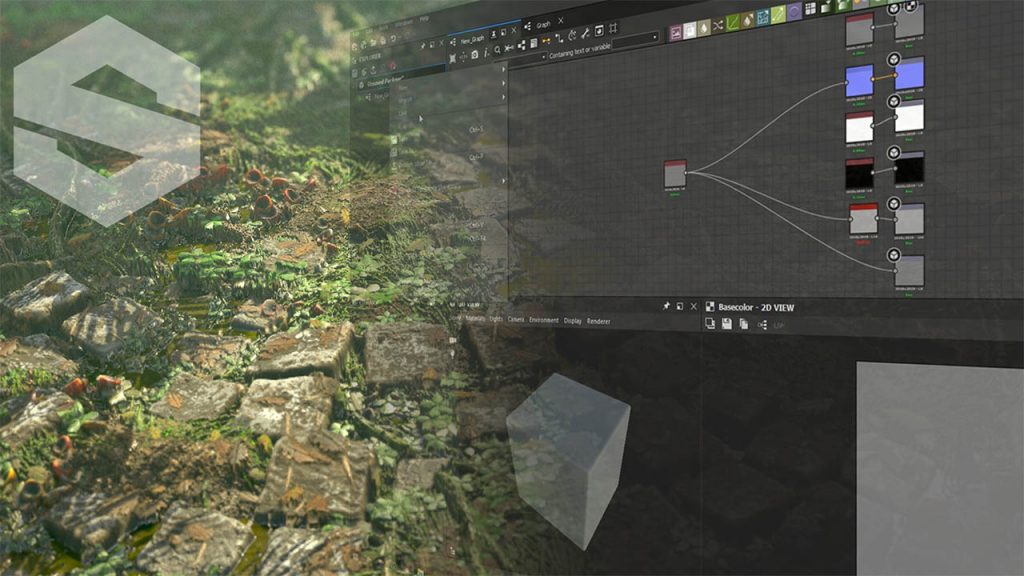Click the italic info icon in graph toolbar
Image resolution: width=1024 pixels, height=576 pixels.
pos(487,53)
